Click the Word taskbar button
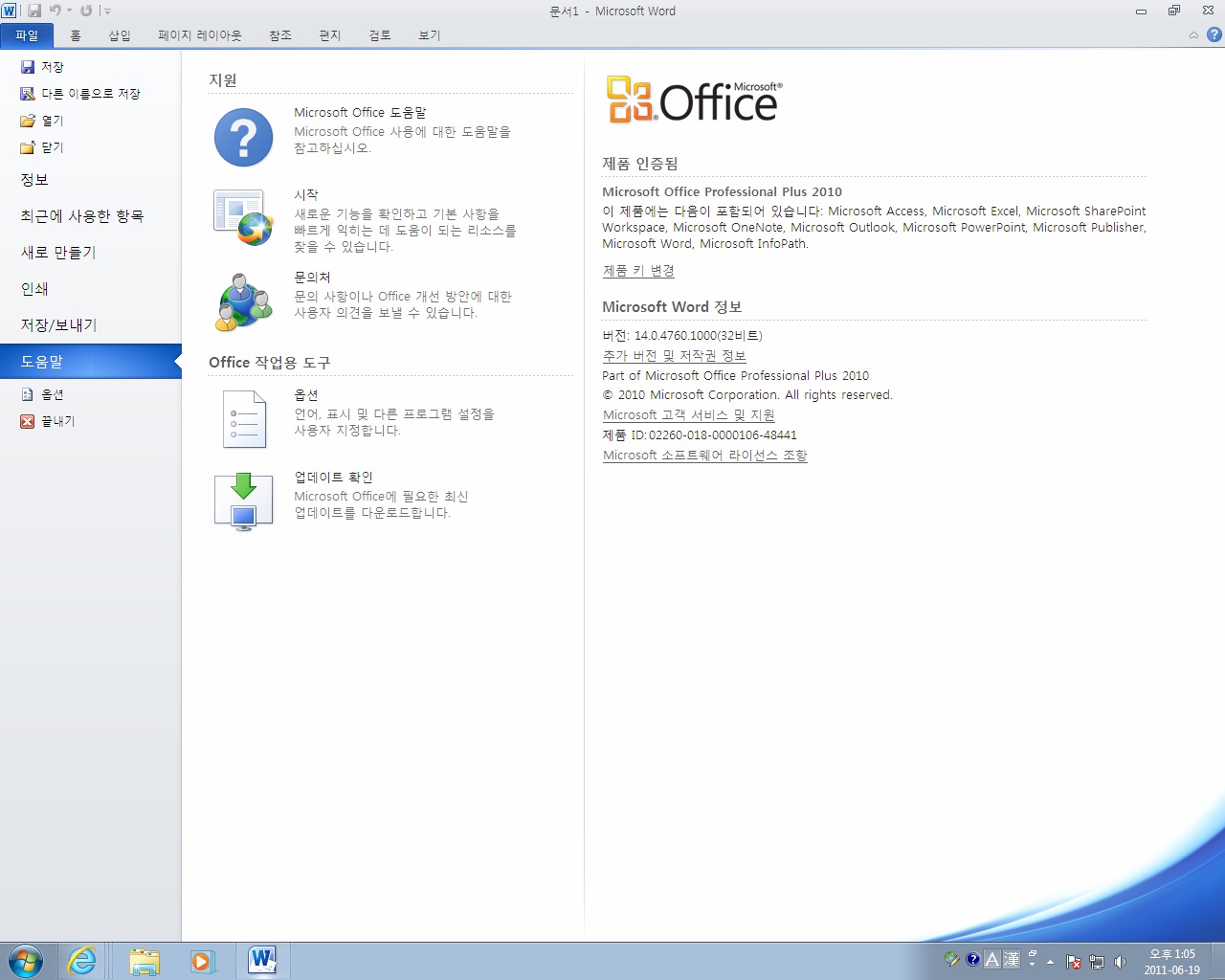This screenshot has width=1225, height=980. [x=261, y=961]
